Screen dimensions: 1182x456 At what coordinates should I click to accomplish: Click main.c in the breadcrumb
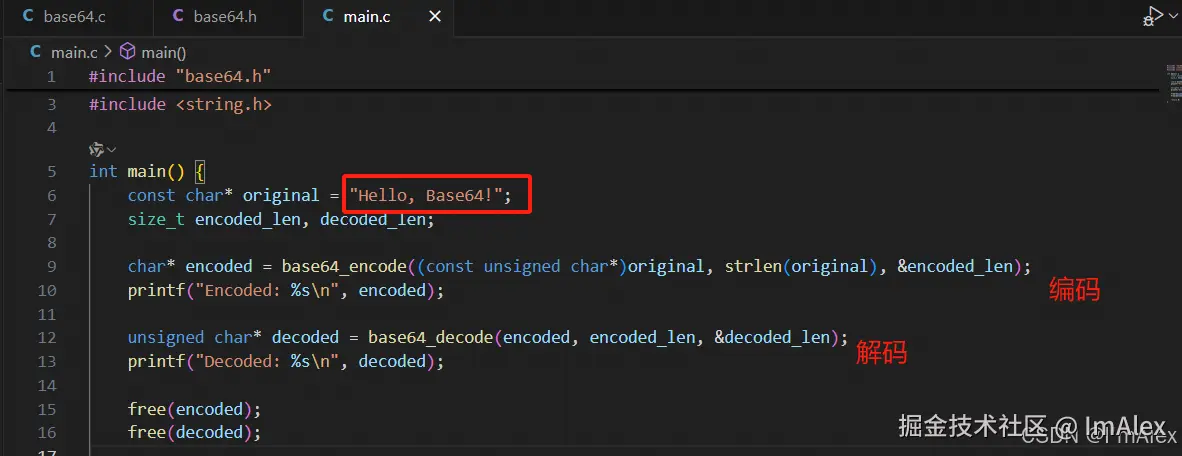[74, 52]
